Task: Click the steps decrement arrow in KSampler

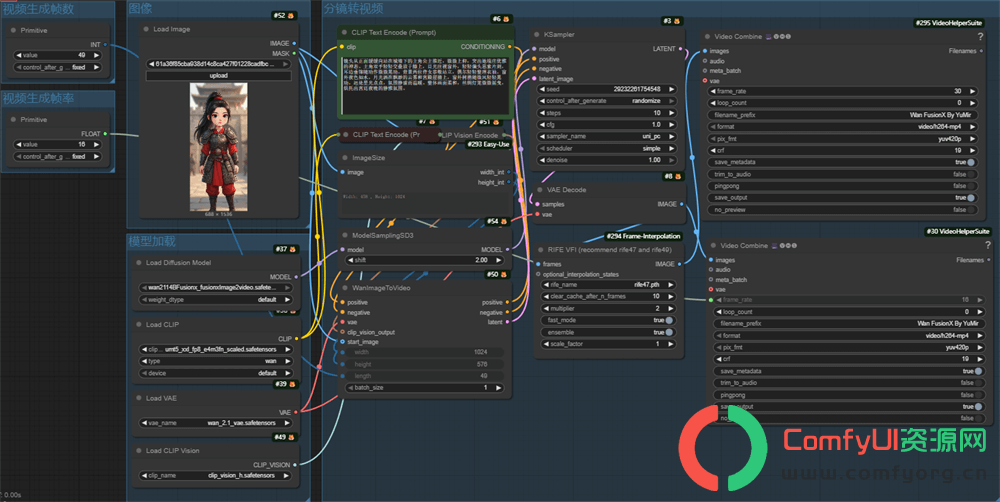Action: pyautogui.click(x=542, y=113)
